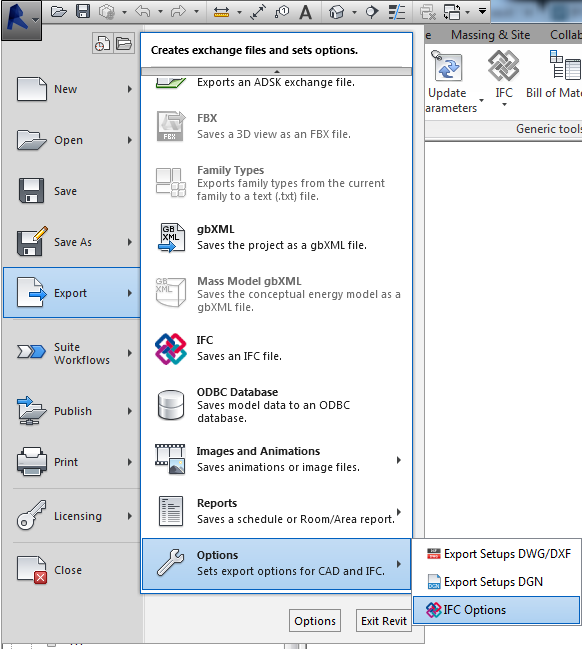582x649 pixels.
Task: Click the colorful IFC export icon
Action: click(171, 349)
